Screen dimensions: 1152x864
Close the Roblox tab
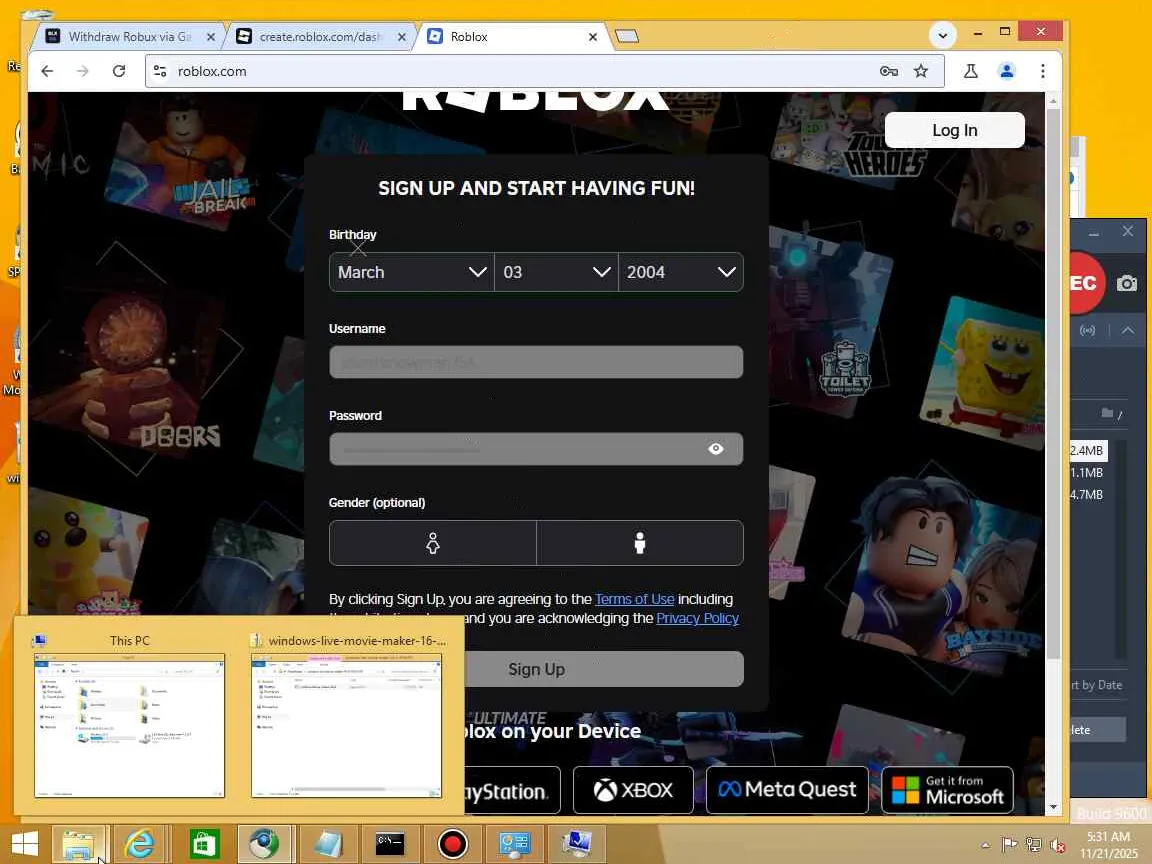[x=593, y=37]
